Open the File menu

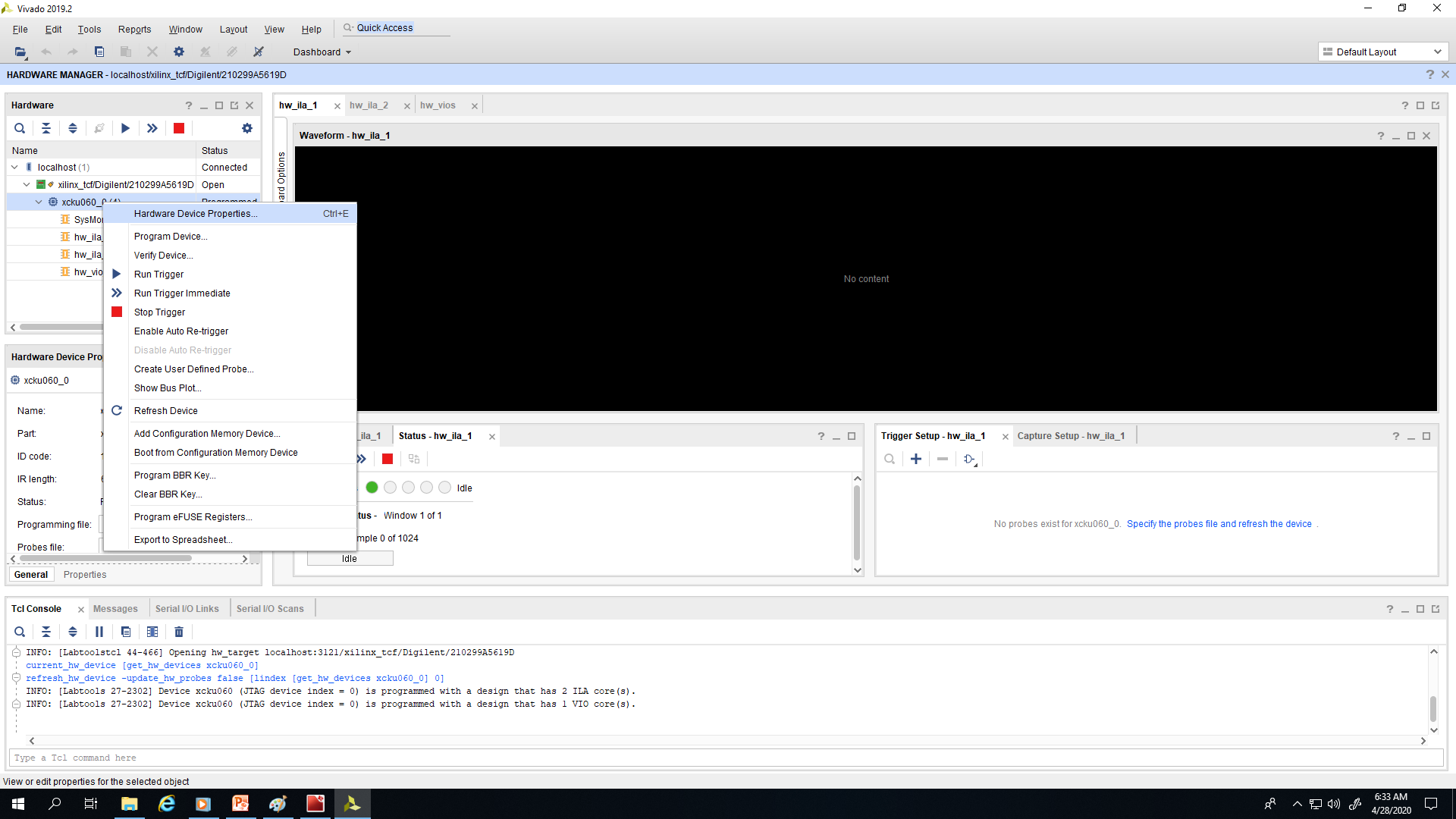point(20,30)
